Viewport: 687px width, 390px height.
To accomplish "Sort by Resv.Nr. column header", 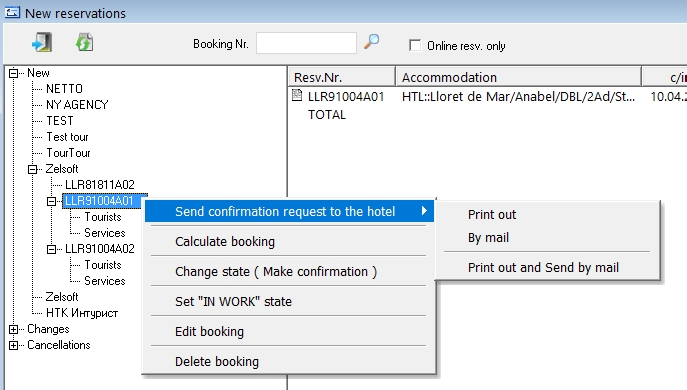I will click(x=342, y=77).
